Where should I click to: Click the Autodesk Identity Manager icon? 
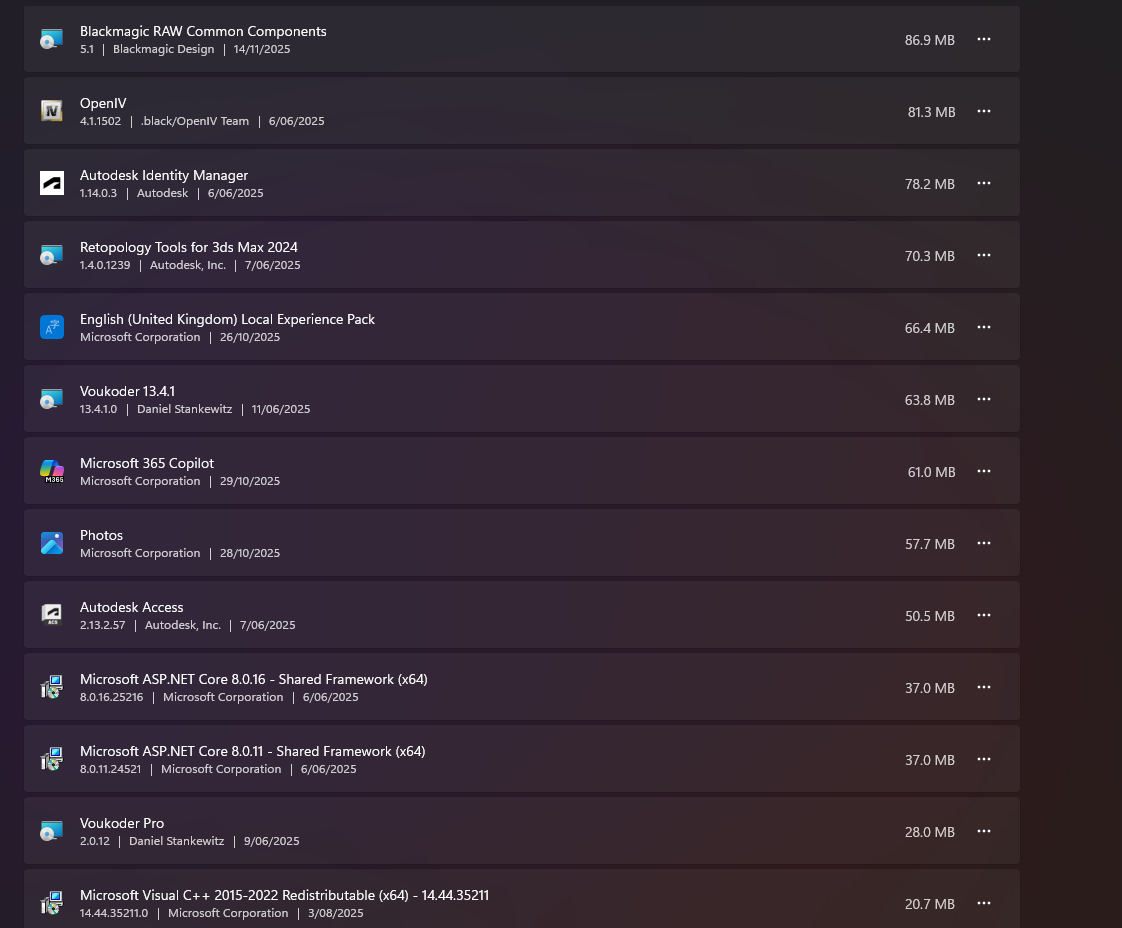[52, 183]
